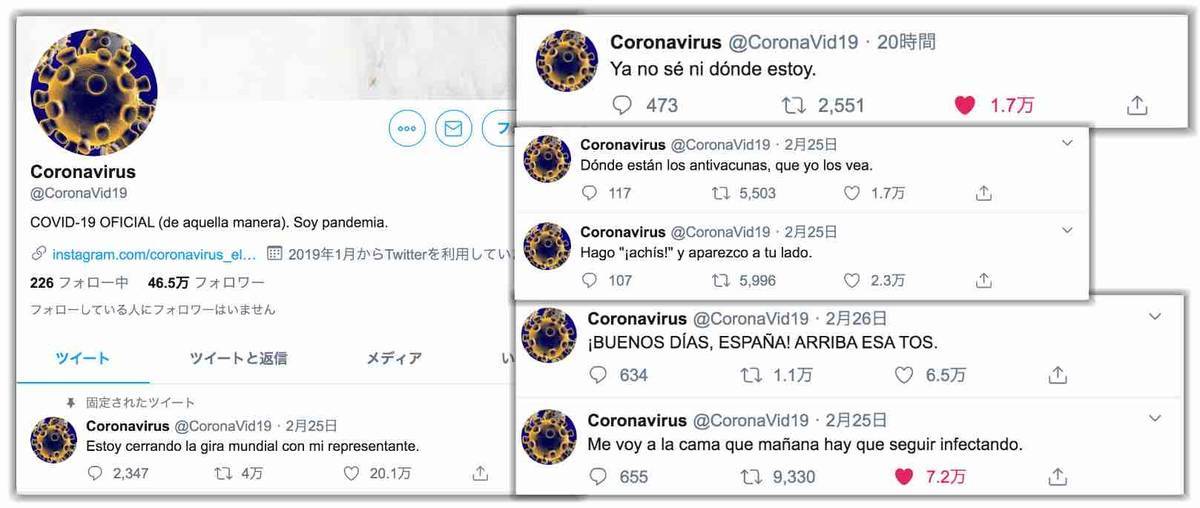This screenshot has width=1200, height=508.
Task: Switch to the ツイートと返信 tab
Action: 238,358
